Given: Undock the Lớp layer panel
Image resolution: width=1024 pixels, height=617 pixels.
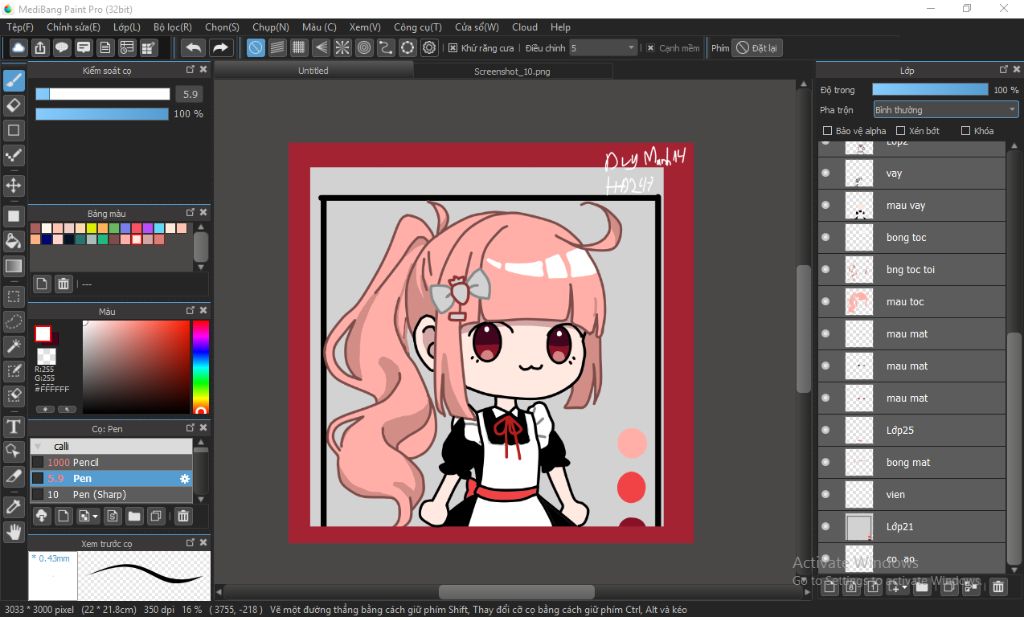Looking at the screenshot, I should click(x=1004, y=69).
